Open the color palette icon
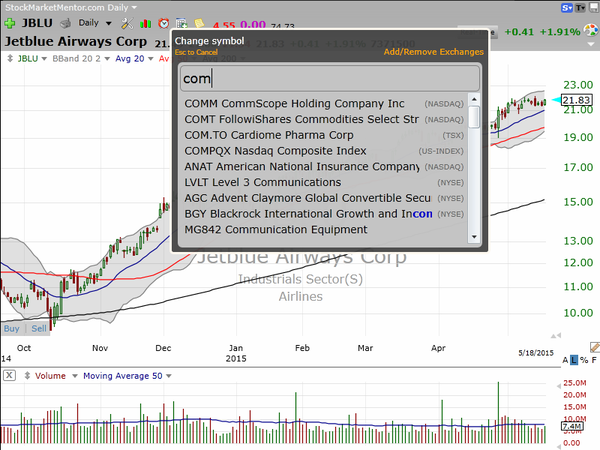Screen dimensions: 600x450 [x=591, y=30]
